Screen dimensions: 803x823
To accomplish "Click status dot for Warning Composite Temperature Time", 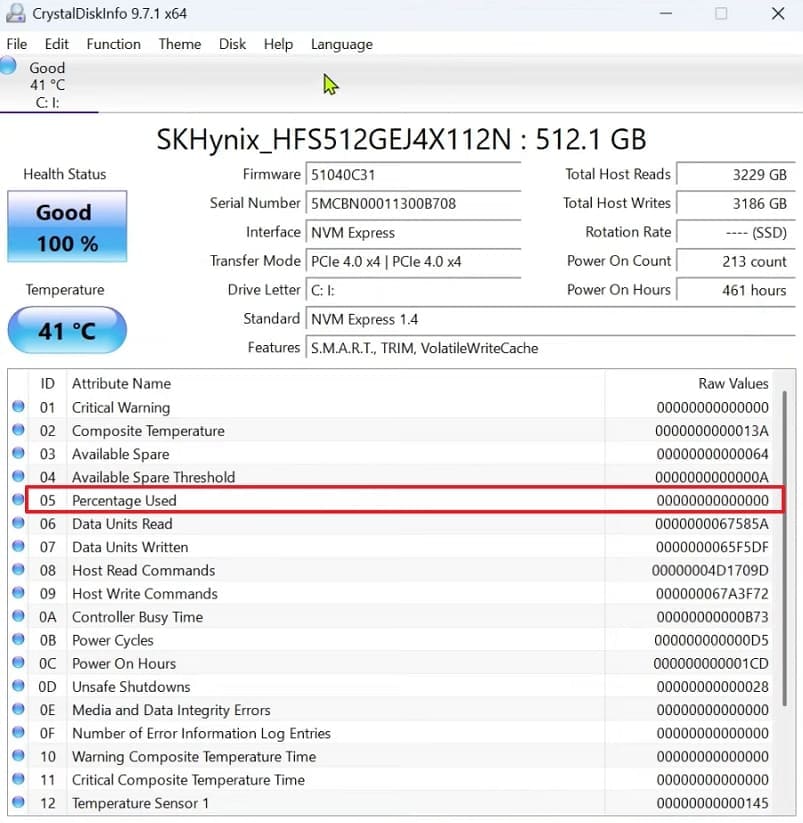I will click(x=18, y=755).
